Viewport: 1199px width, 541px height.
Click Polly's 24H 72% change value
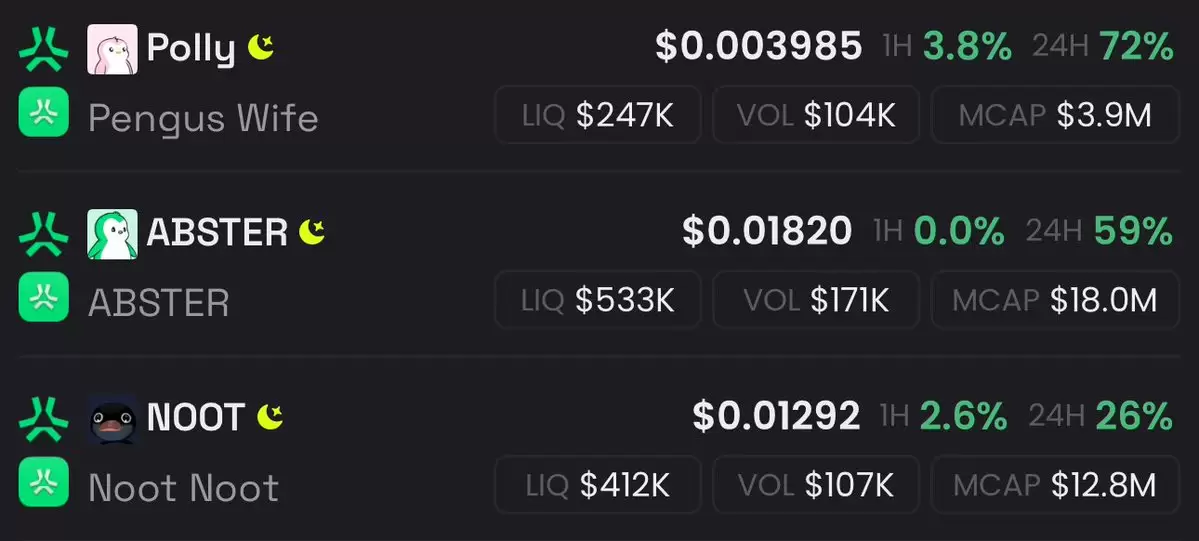[x=1136, y=47]
